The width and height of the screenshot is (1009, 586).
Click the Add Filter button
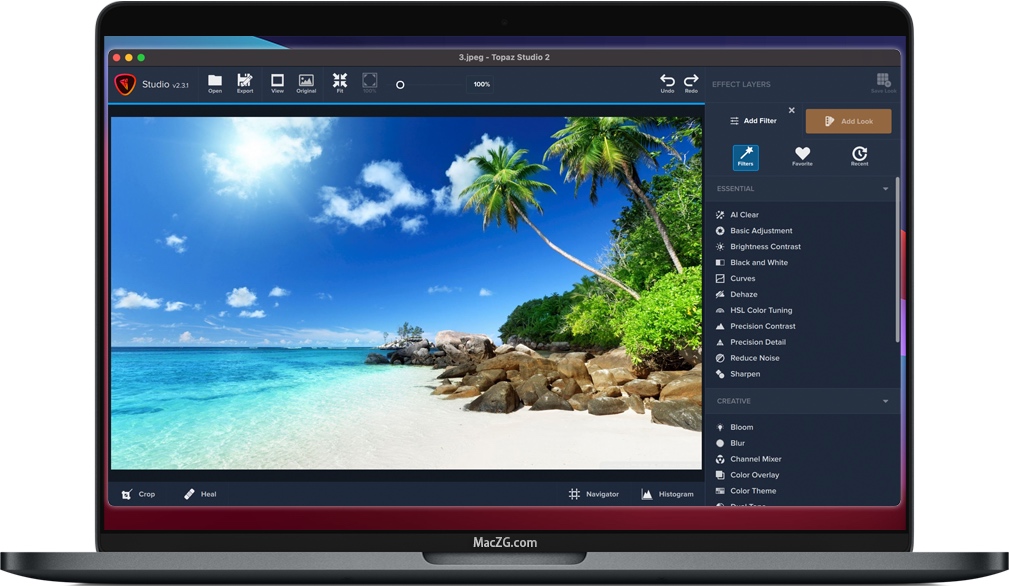point(752,121)
